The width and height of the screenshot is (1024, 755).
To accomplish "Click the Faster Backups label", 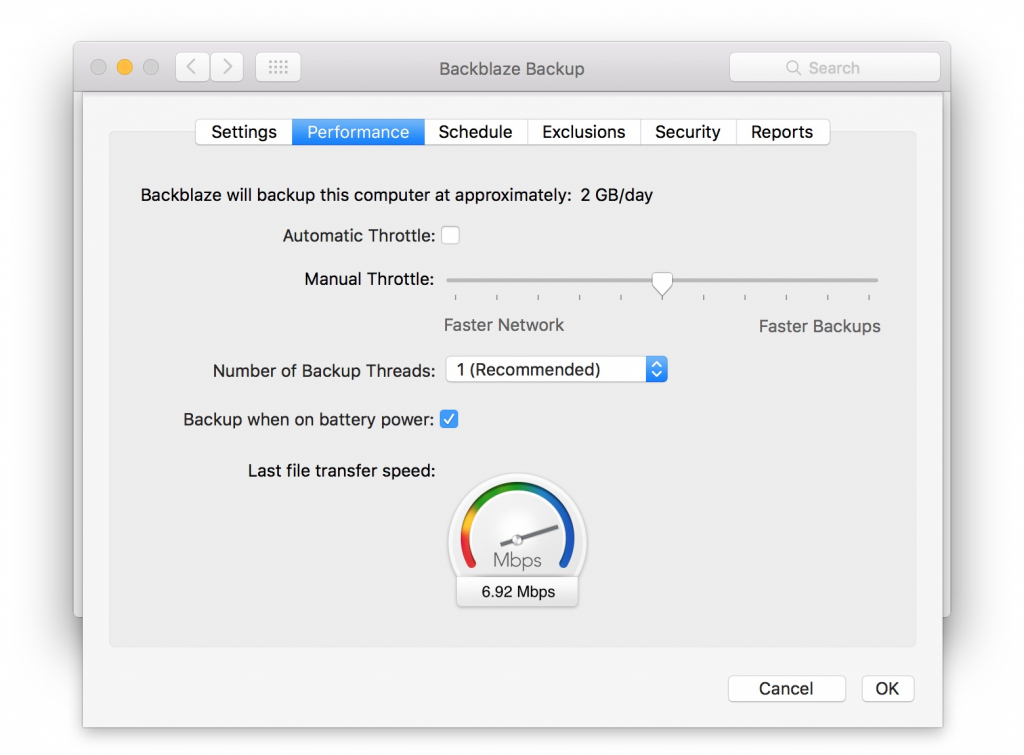I will (819, 326).
